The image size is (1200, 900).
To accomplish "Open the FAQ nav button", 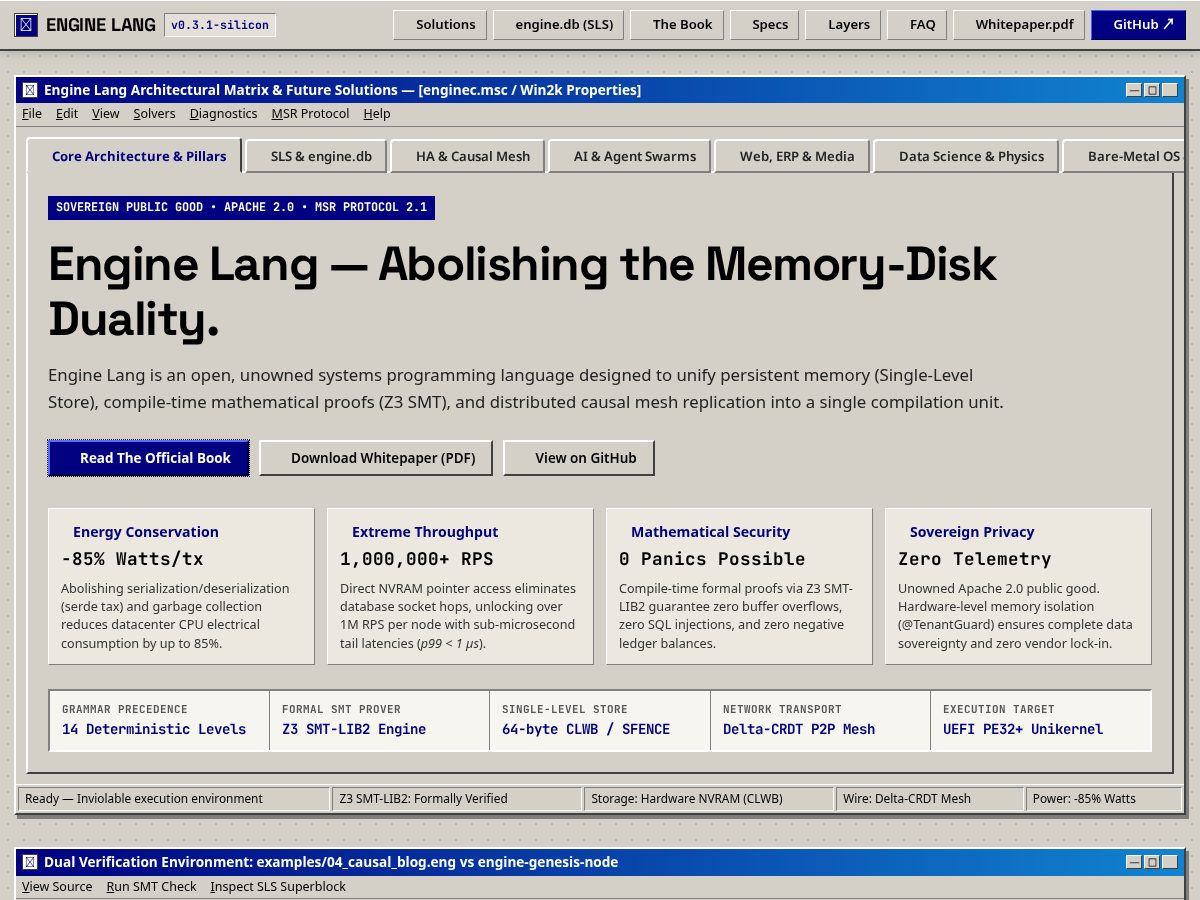I will tap(917, 24).
